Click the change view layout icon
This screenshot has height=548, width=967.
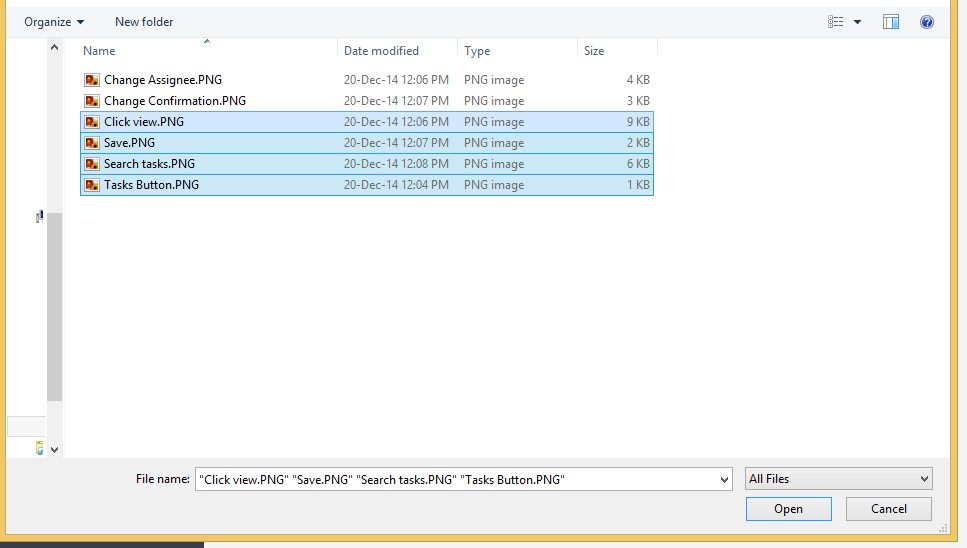(x=836, y=22)
